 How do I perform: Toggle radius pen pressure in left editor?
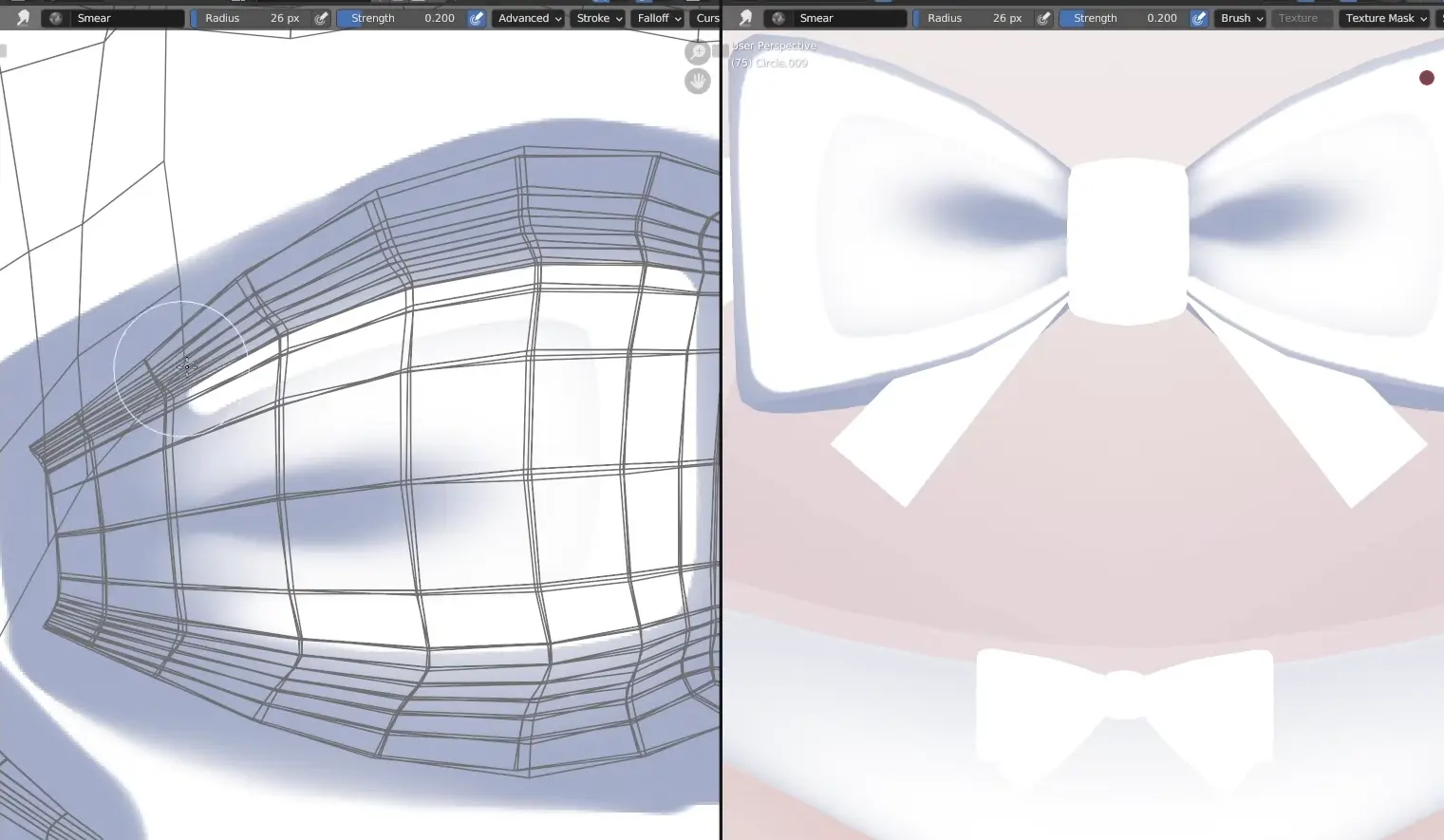322,18
